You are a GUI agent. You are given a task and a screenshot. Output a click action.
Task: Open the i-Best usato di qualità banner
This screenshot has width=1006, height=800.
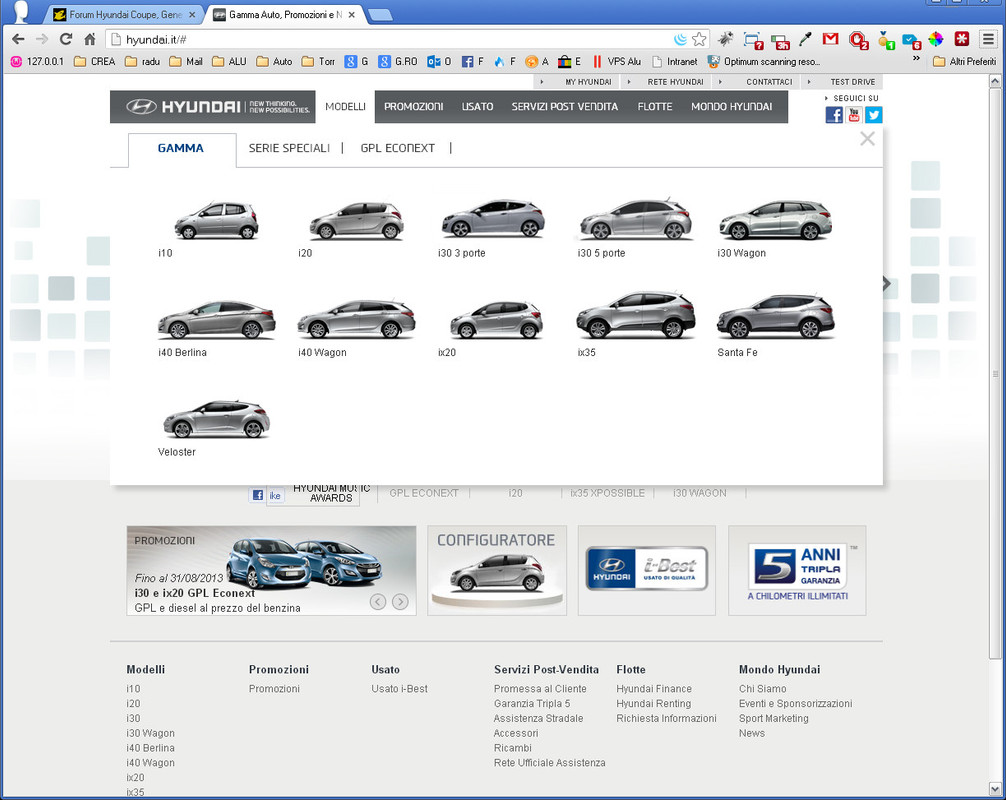pos(647,570)
